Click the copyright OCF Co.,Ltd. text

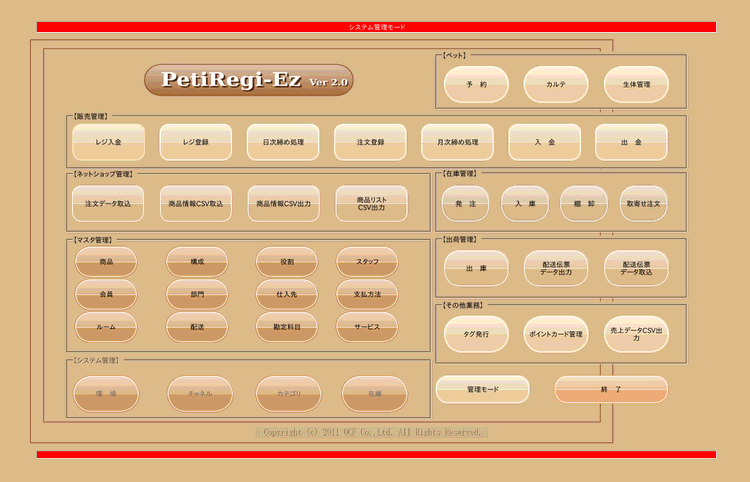click(x=372, y=432)
